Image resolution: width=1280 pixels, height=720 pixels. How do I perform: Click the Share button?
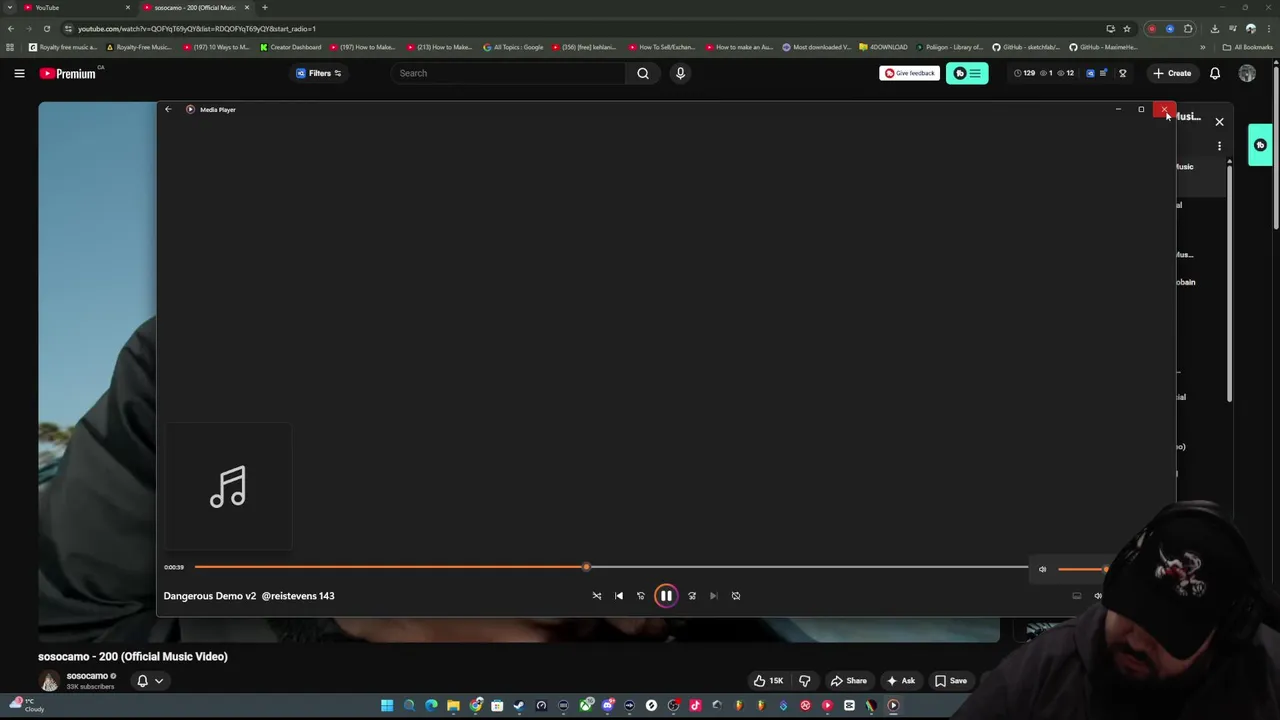pos(848,681)
